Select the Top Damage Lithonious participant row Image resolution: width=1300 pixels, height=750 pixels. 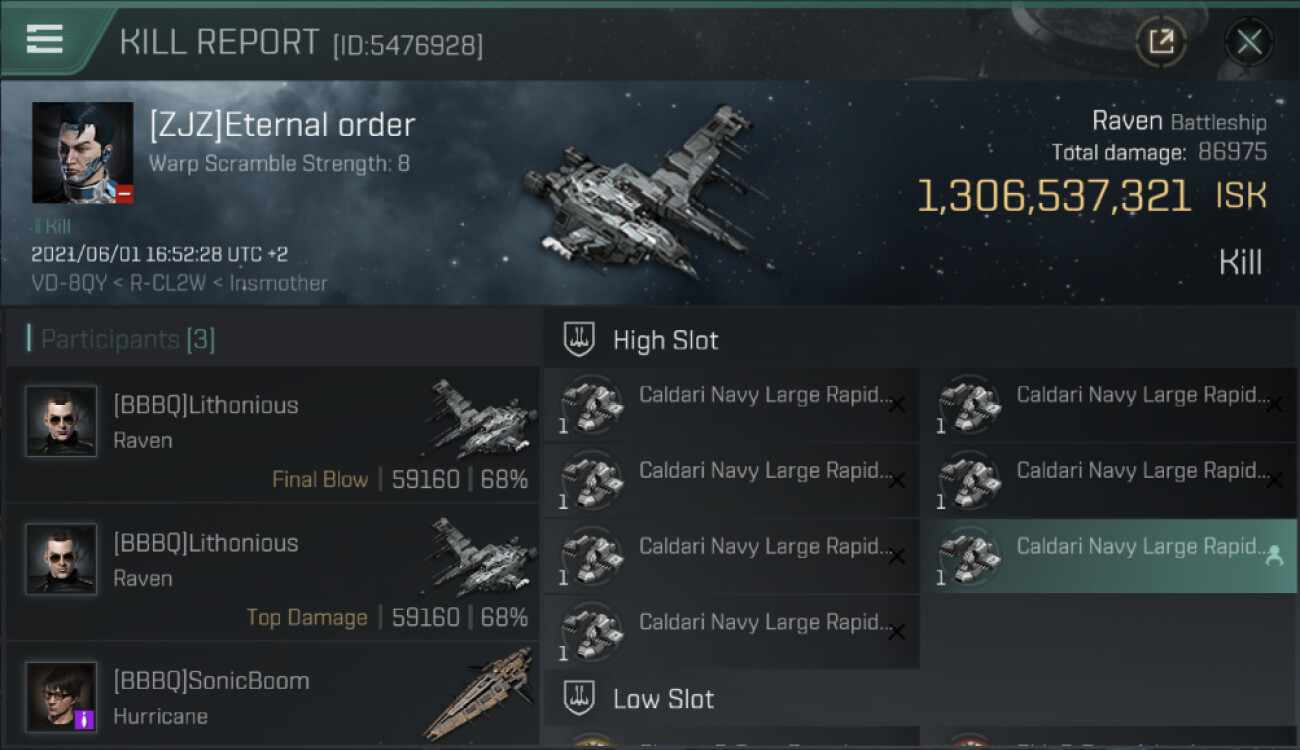[x=272, y=573]
